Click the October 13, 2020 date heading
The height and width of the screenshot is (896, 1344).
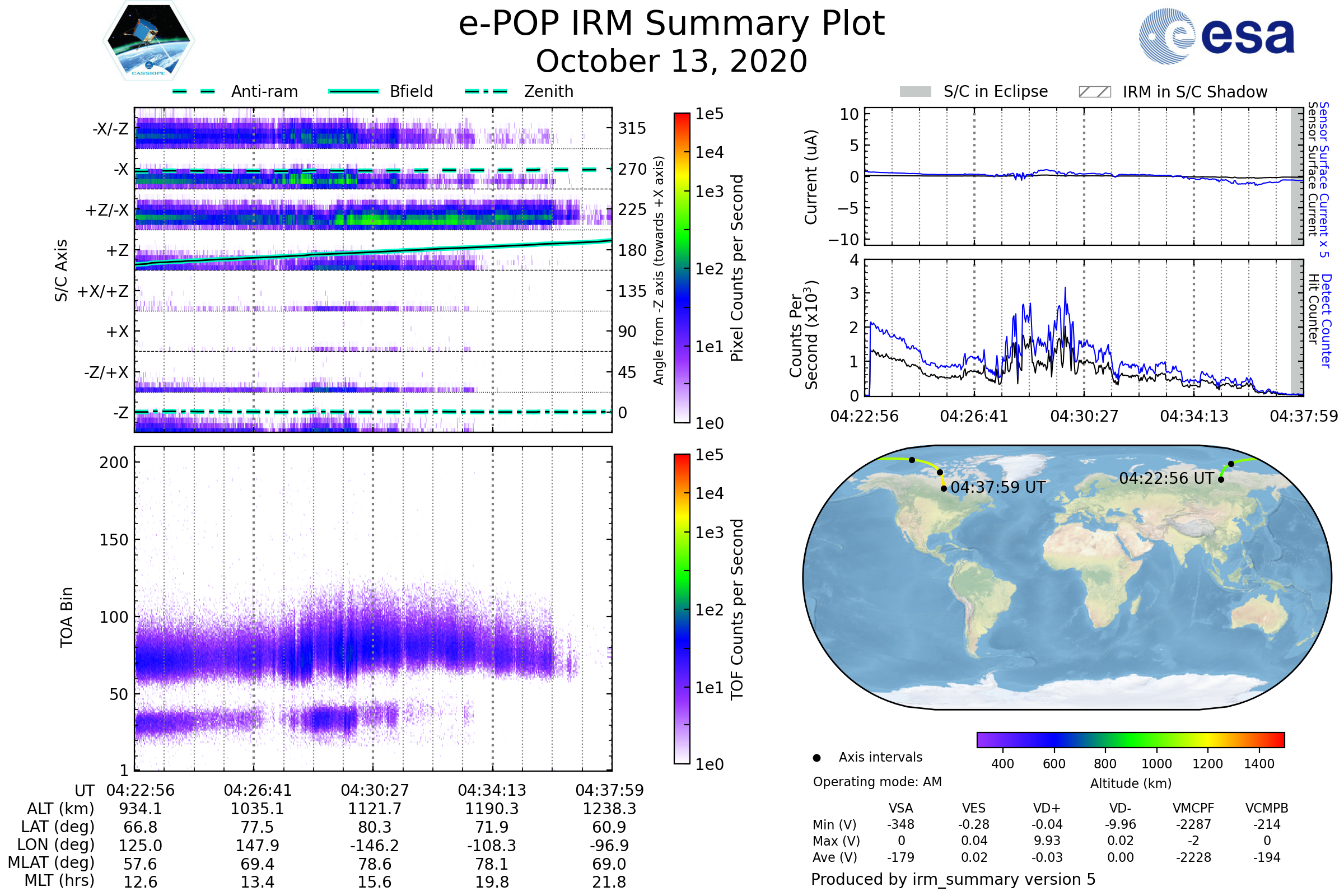[671, 61]
